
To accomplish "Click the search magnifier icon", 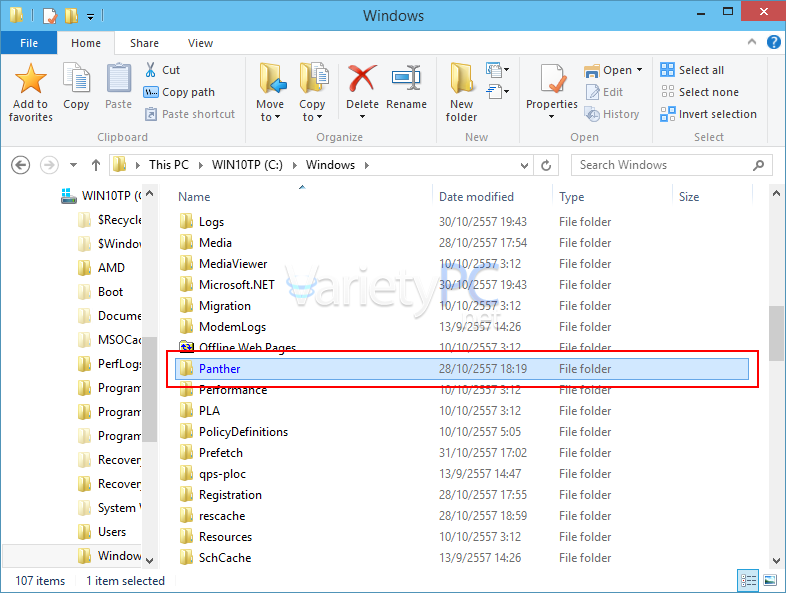I will pos(758,165).
